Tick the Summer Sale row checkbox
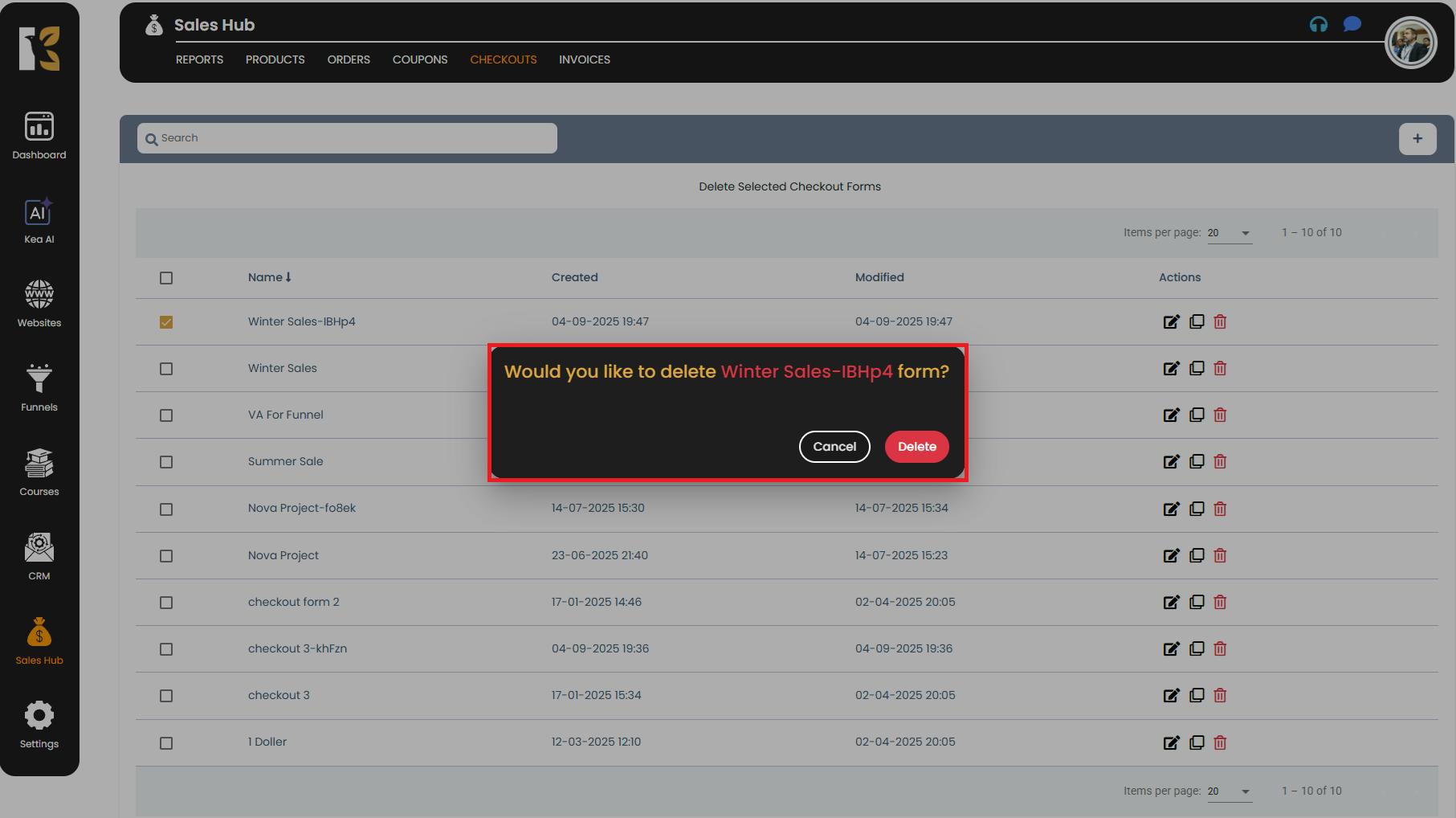The height and width of the screenshot is (818, 1456). (166, 462)
